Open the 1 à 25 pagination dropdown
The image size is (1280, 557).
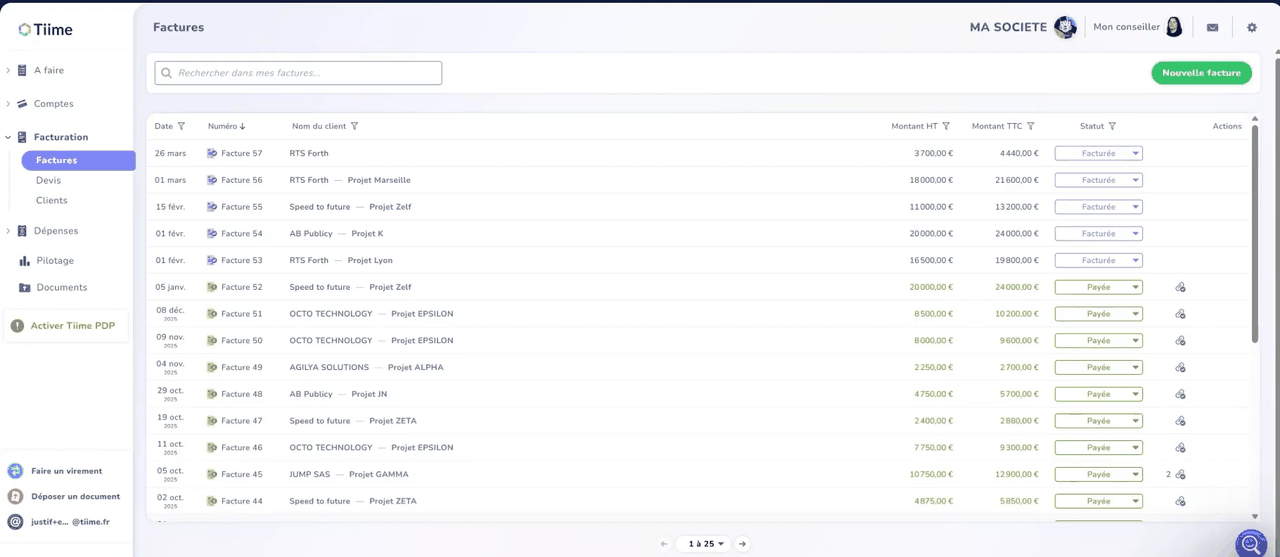tap(705, 544)
